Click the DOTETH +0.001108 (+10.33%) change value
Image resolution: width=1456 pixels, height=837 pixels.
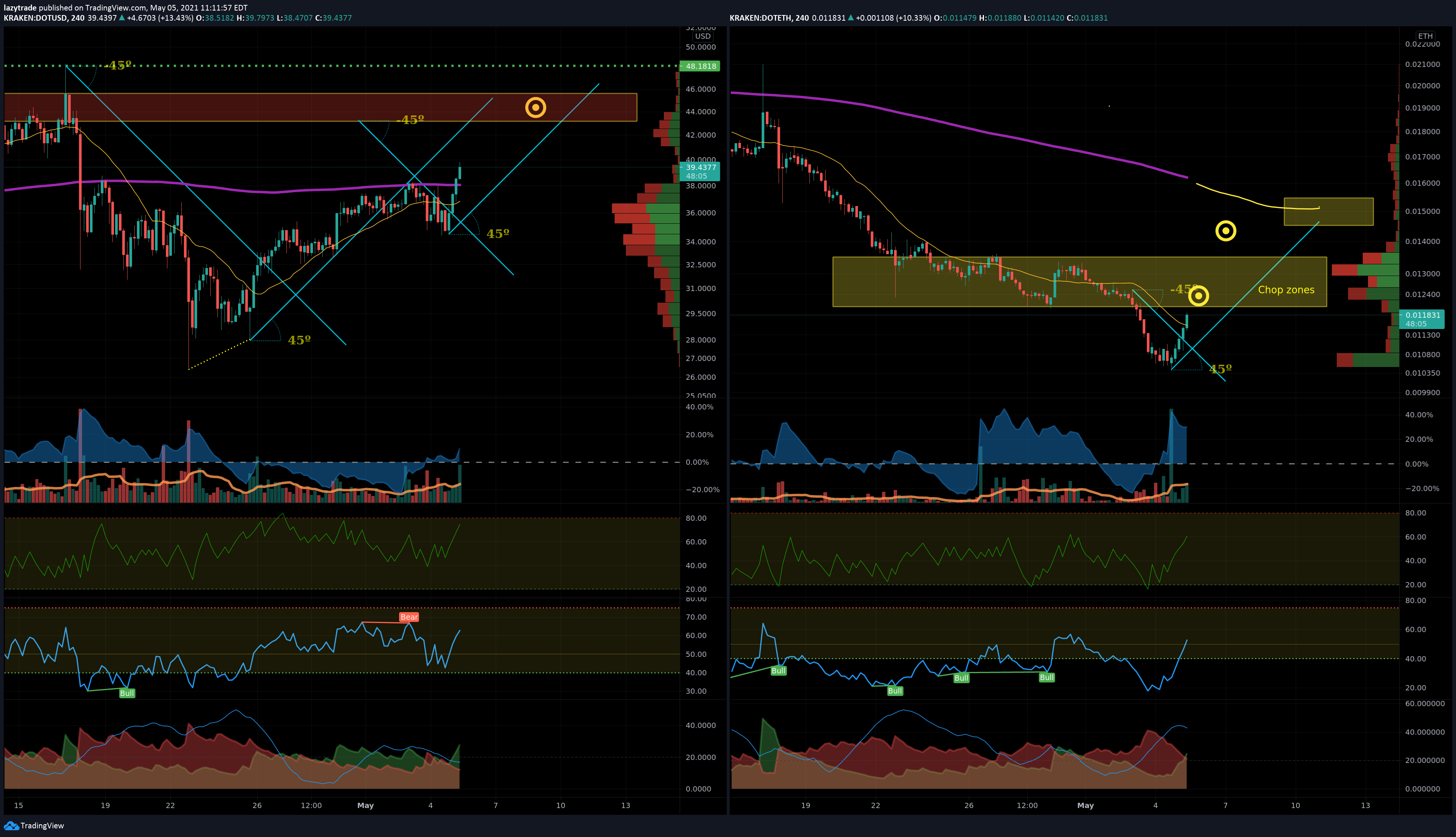pos(893,18)
